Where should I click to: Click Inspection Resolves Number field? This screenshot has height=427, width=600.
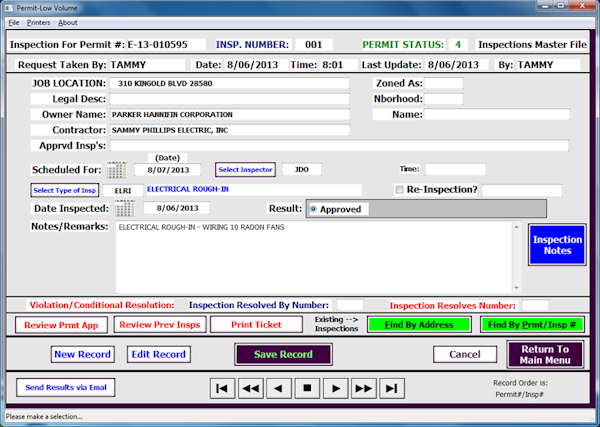535,305
